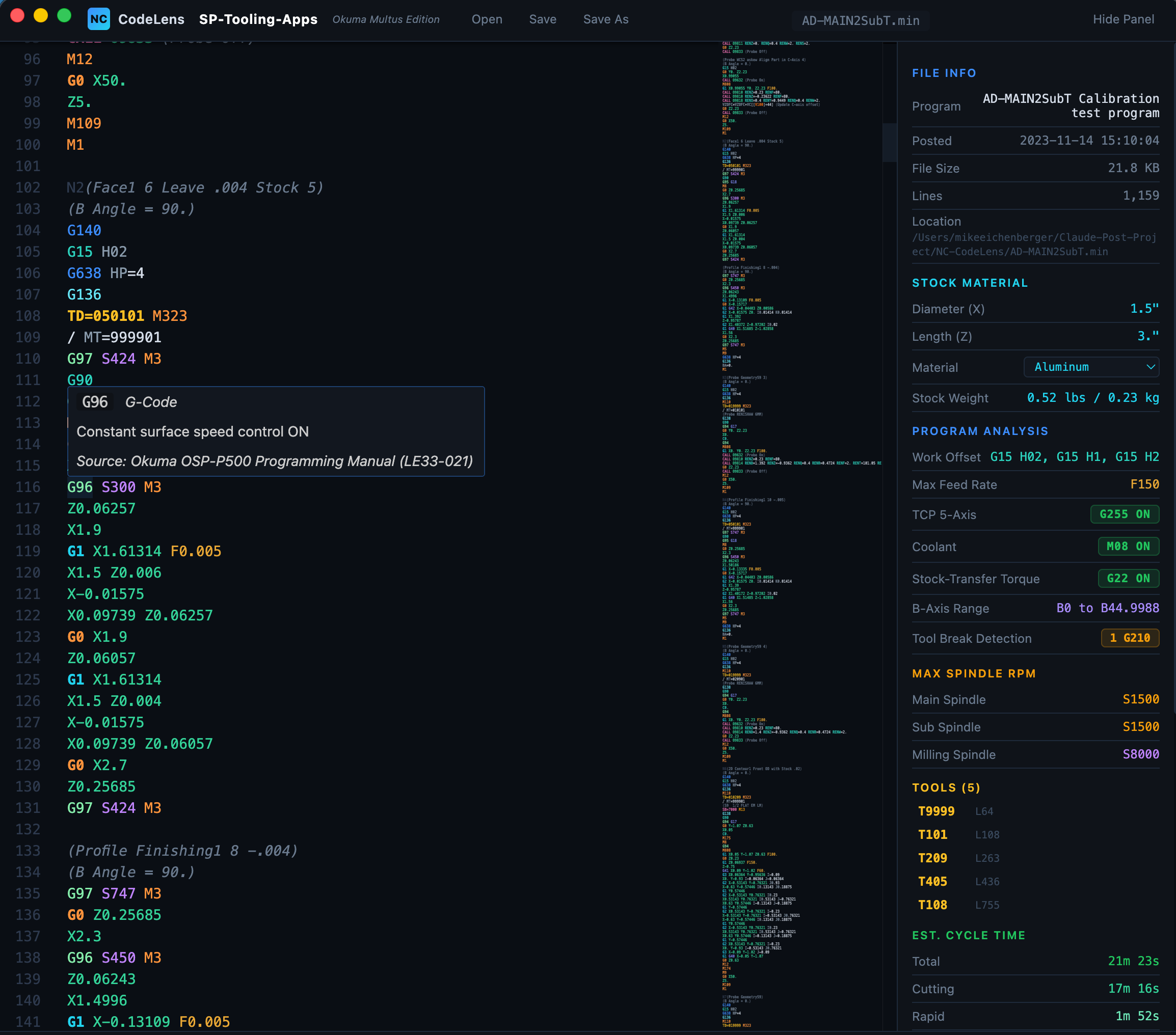Click the Save button in the toolbar
The height and width of the screenshot is (1035, 1176).
543,19
